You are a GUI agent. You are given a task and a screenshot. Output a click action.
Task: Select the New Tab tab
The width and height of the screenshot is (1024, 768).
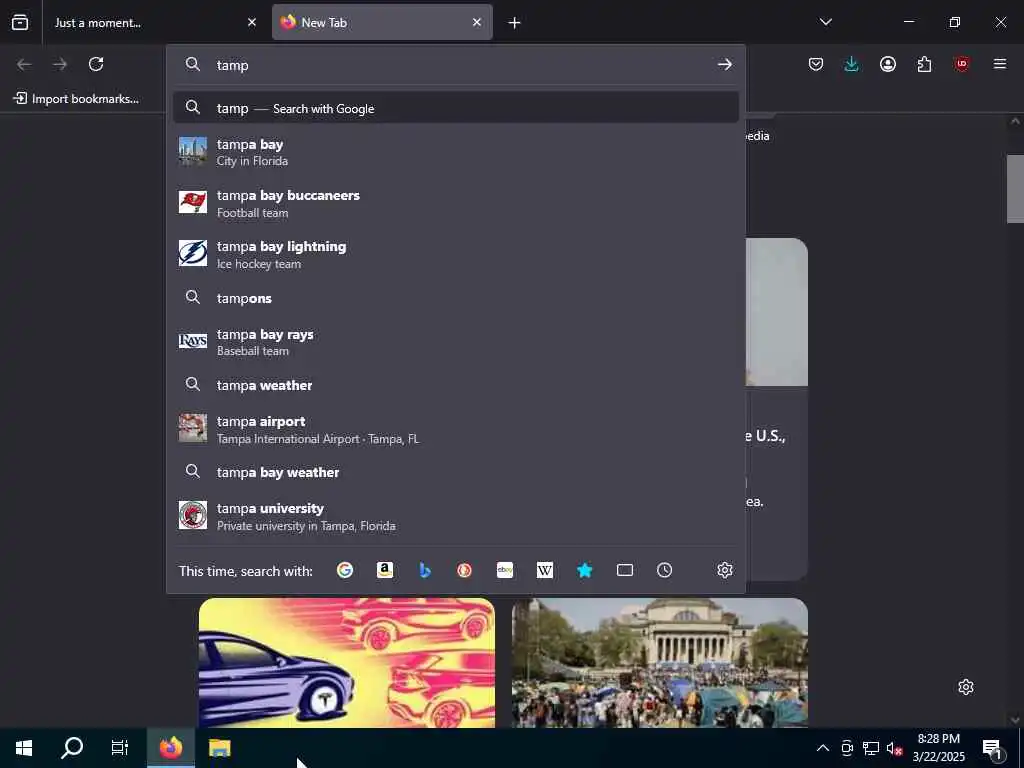coord(382,22)
